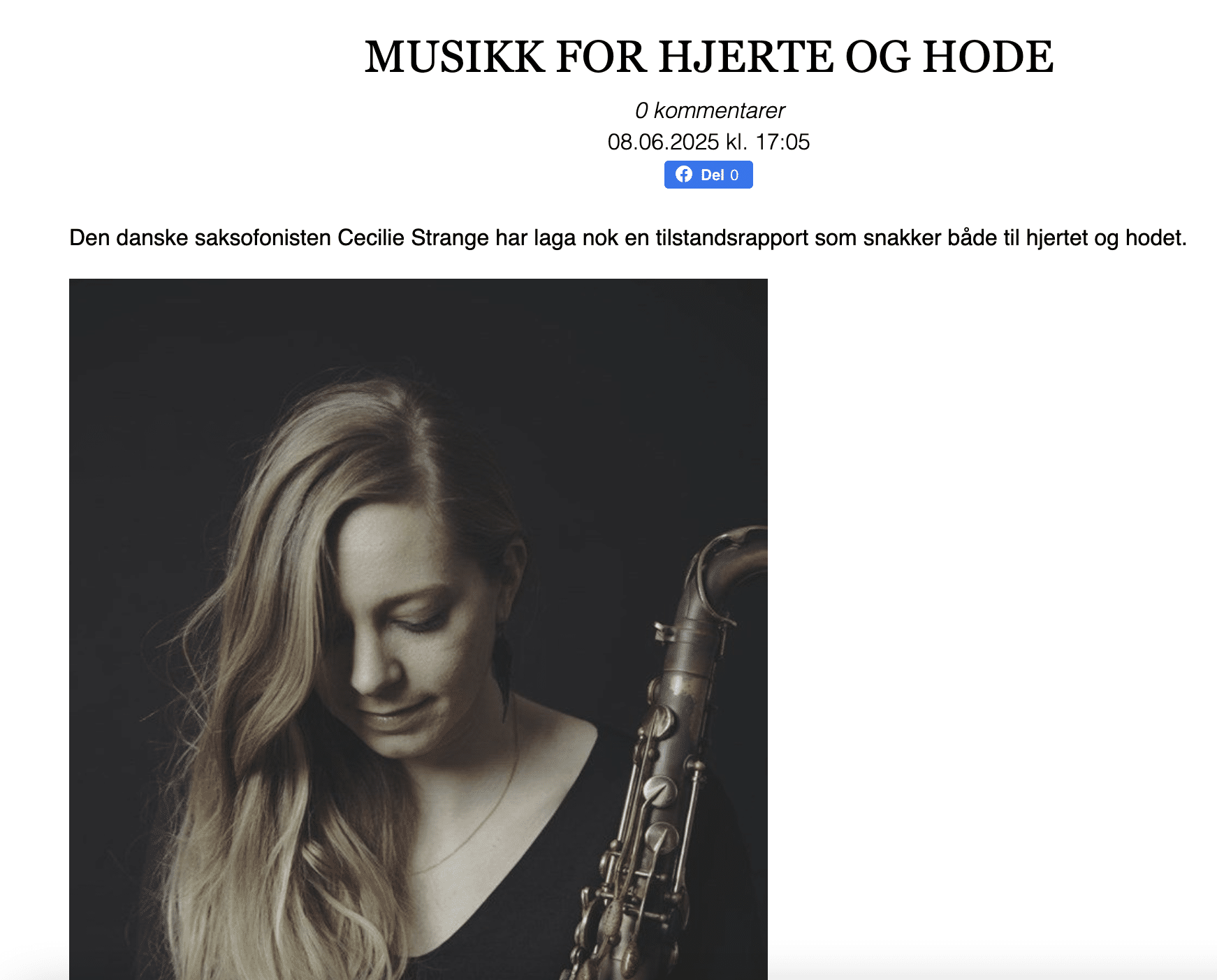1217x980 pixels.
Task: Open the 0 kommentarer link
Action: pyautogui.click(x=709, y=110)
